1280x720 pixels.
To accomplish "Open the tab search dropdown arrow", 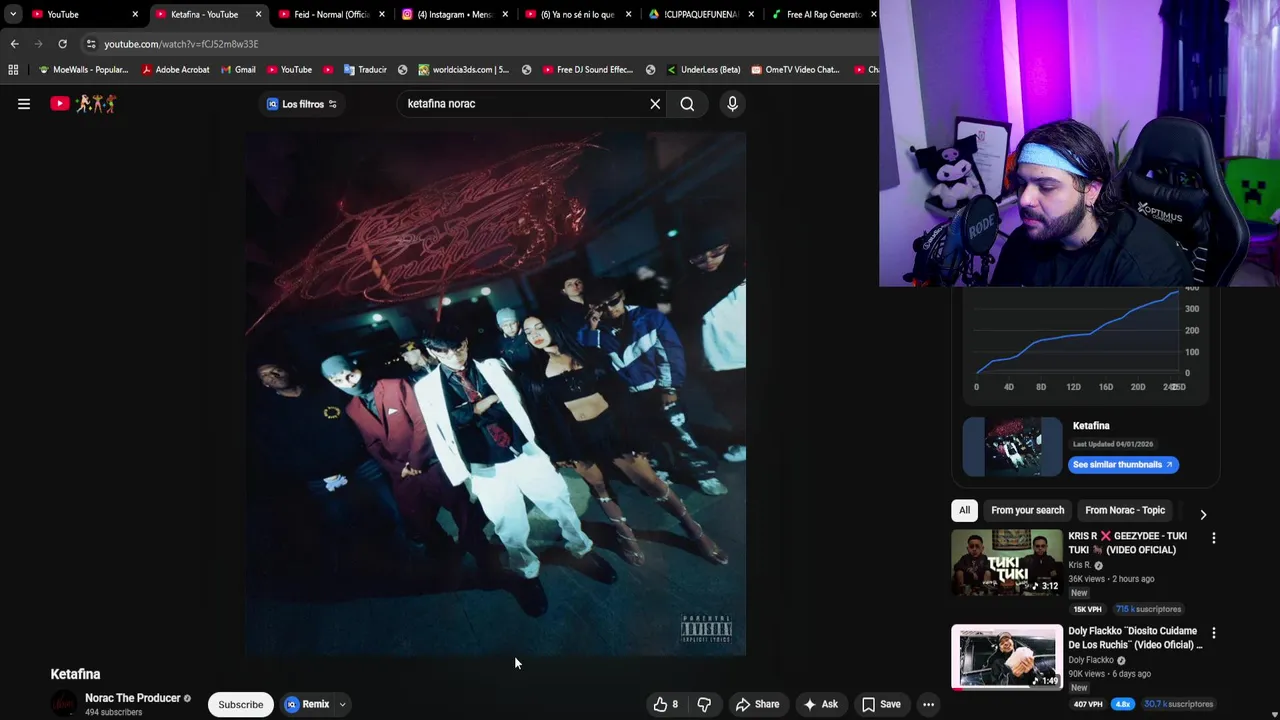I will [x=12, y=14].
